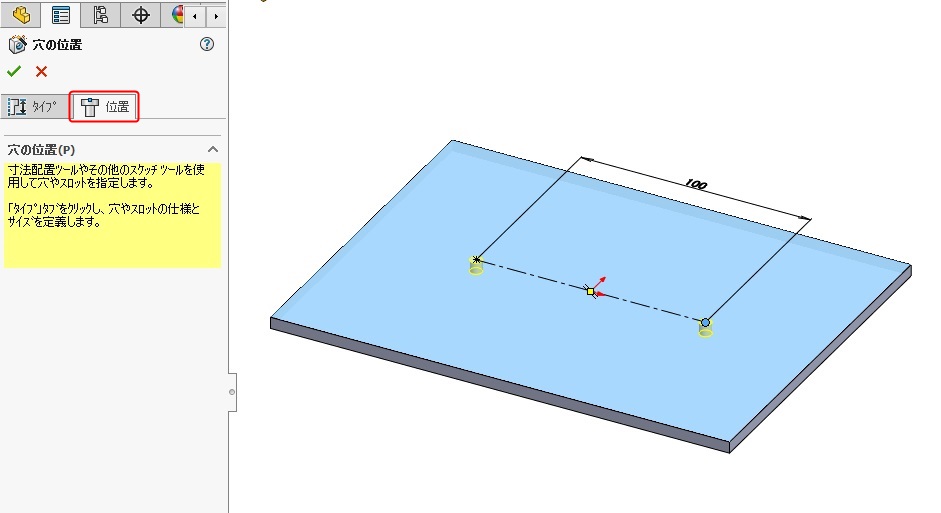This screenshot has width=941, height=513.
Task: Switch to the PropertyManager tab
Action: click(61, 15)
